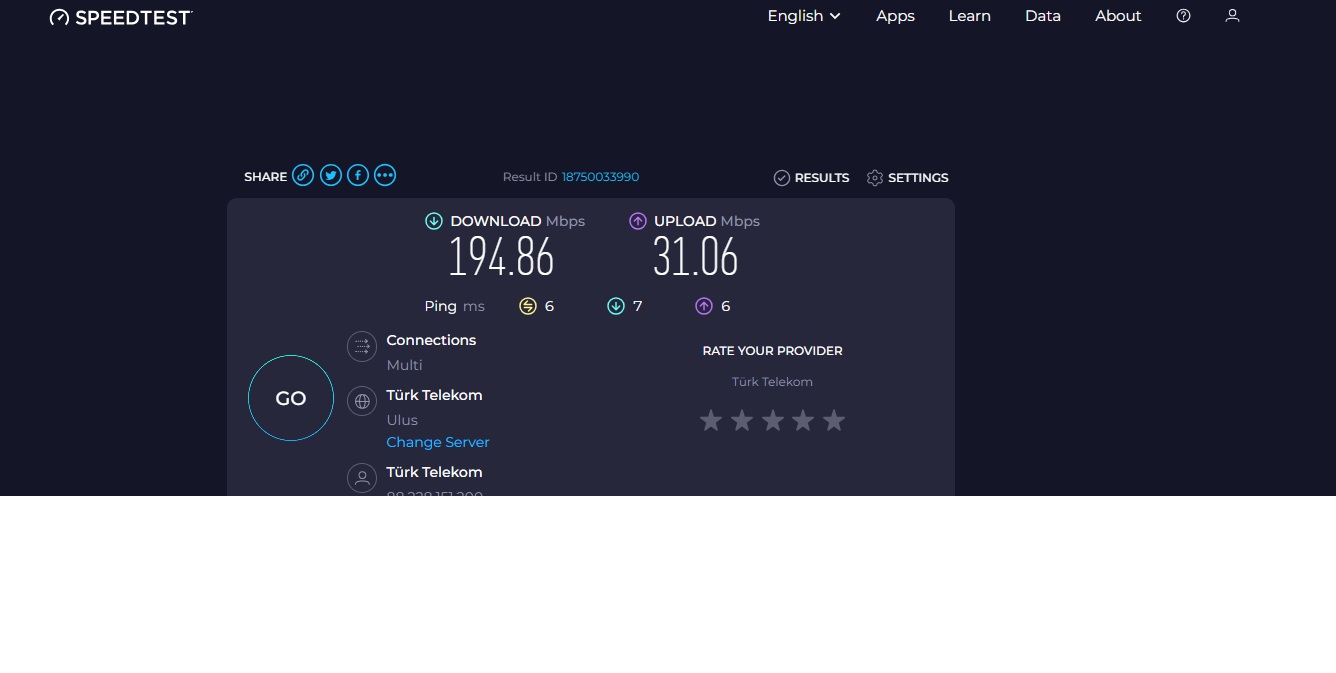
Task: Open the Apps menu
Action: coord(895,16)
